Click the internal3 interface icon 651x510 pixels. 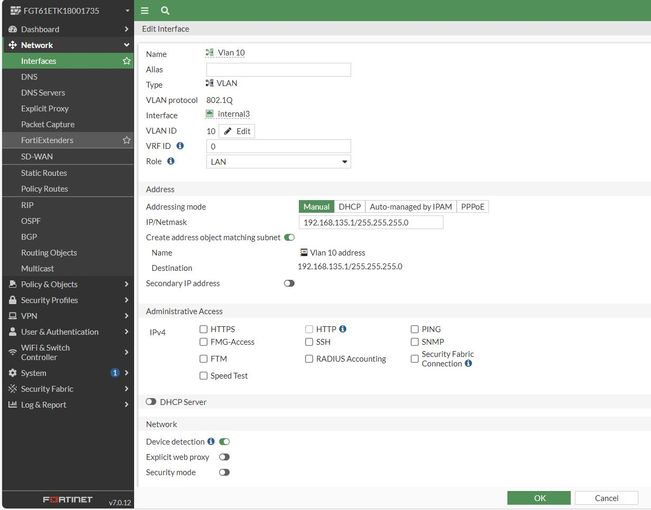[210, 113]
